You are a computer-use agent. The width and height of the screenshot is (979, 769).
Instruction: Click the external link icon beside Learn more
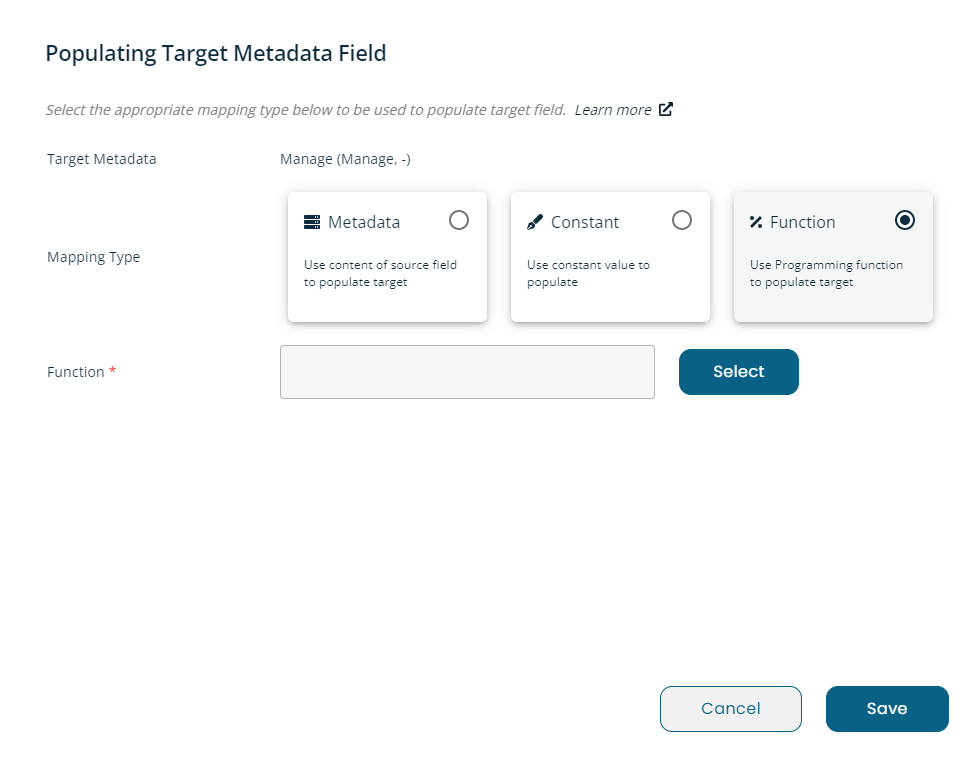pos(666,109)
